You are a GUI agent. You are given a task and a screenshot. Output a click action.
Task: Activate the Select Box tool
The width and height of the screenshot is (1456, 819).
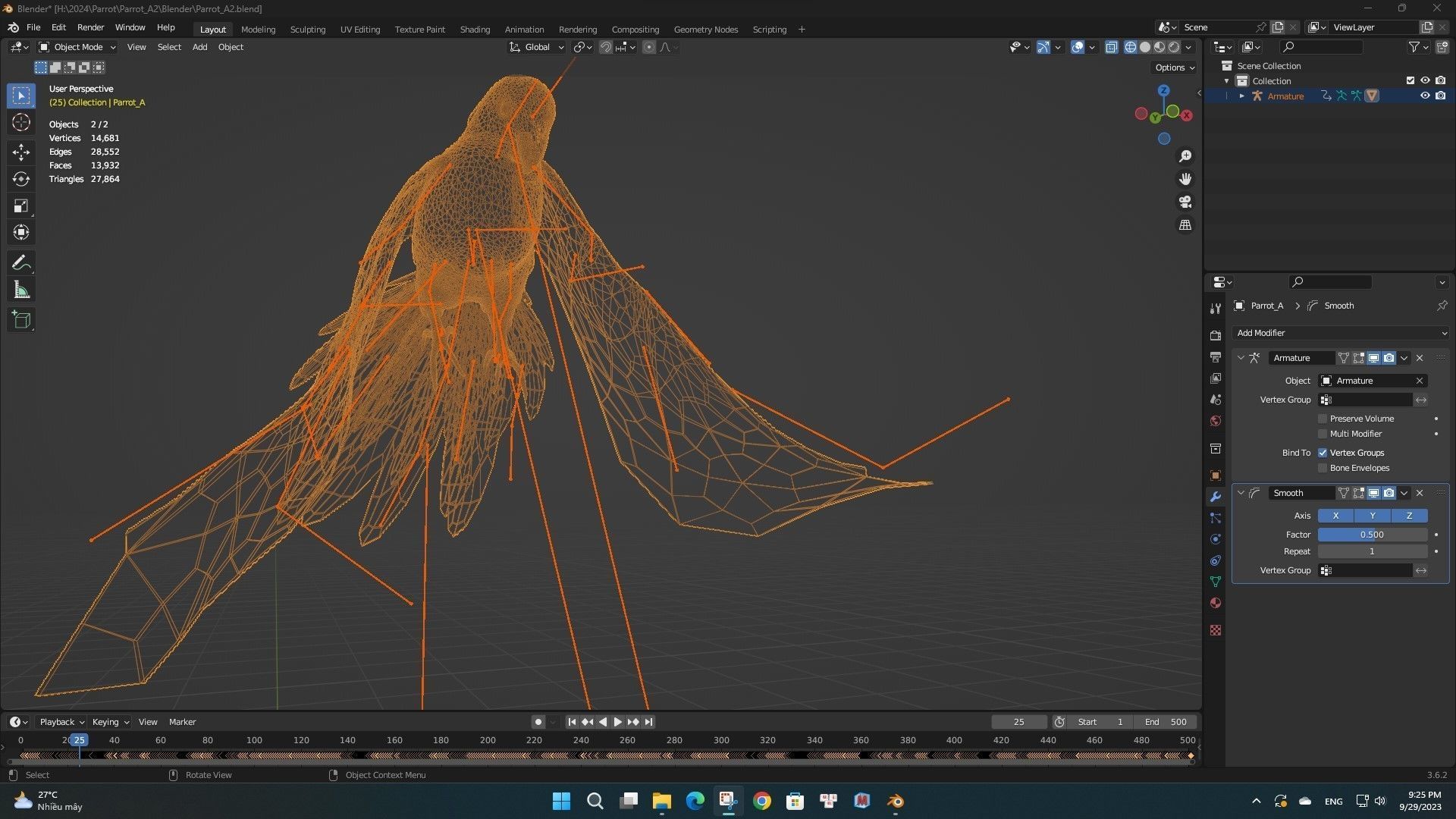pos(21,96)
